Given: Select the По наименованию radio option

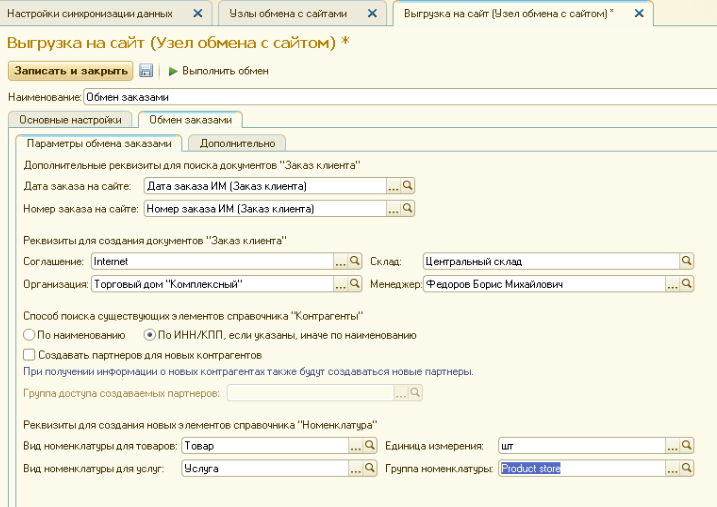Looking at the screenshot, I should [x=29, y=335].
